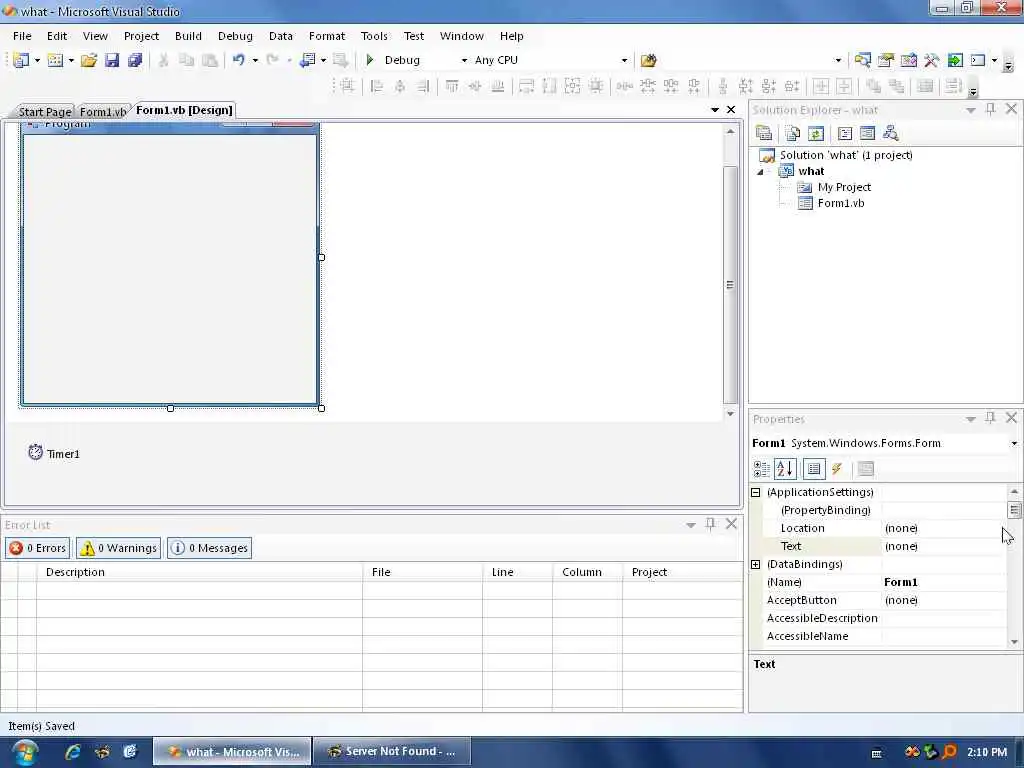Open the Debug solution configuration dropdown
1024x768 pixels.
tap(464, 60)
